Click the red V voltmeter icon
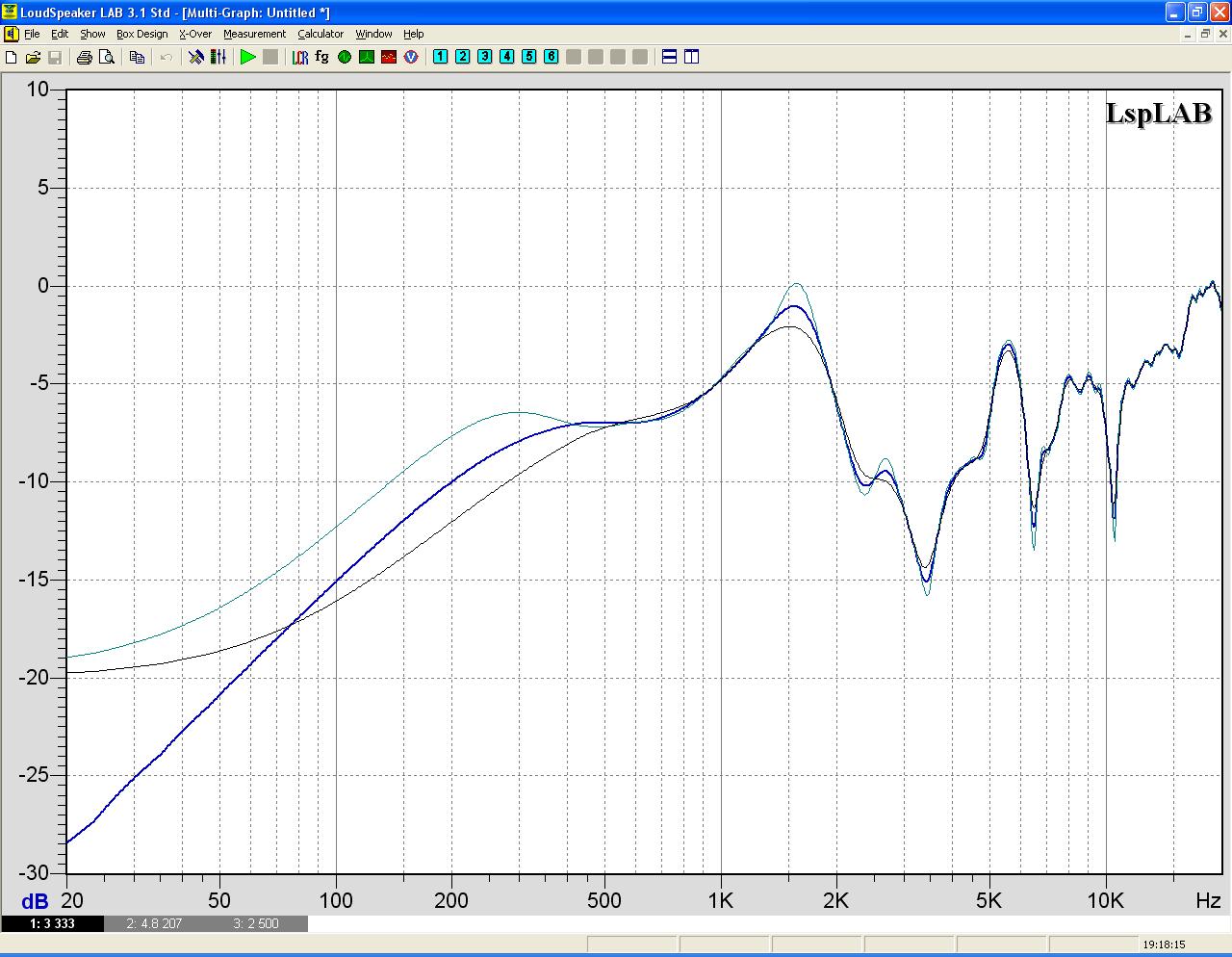This screenshot has height=957, width=1232. pos(411,58)
